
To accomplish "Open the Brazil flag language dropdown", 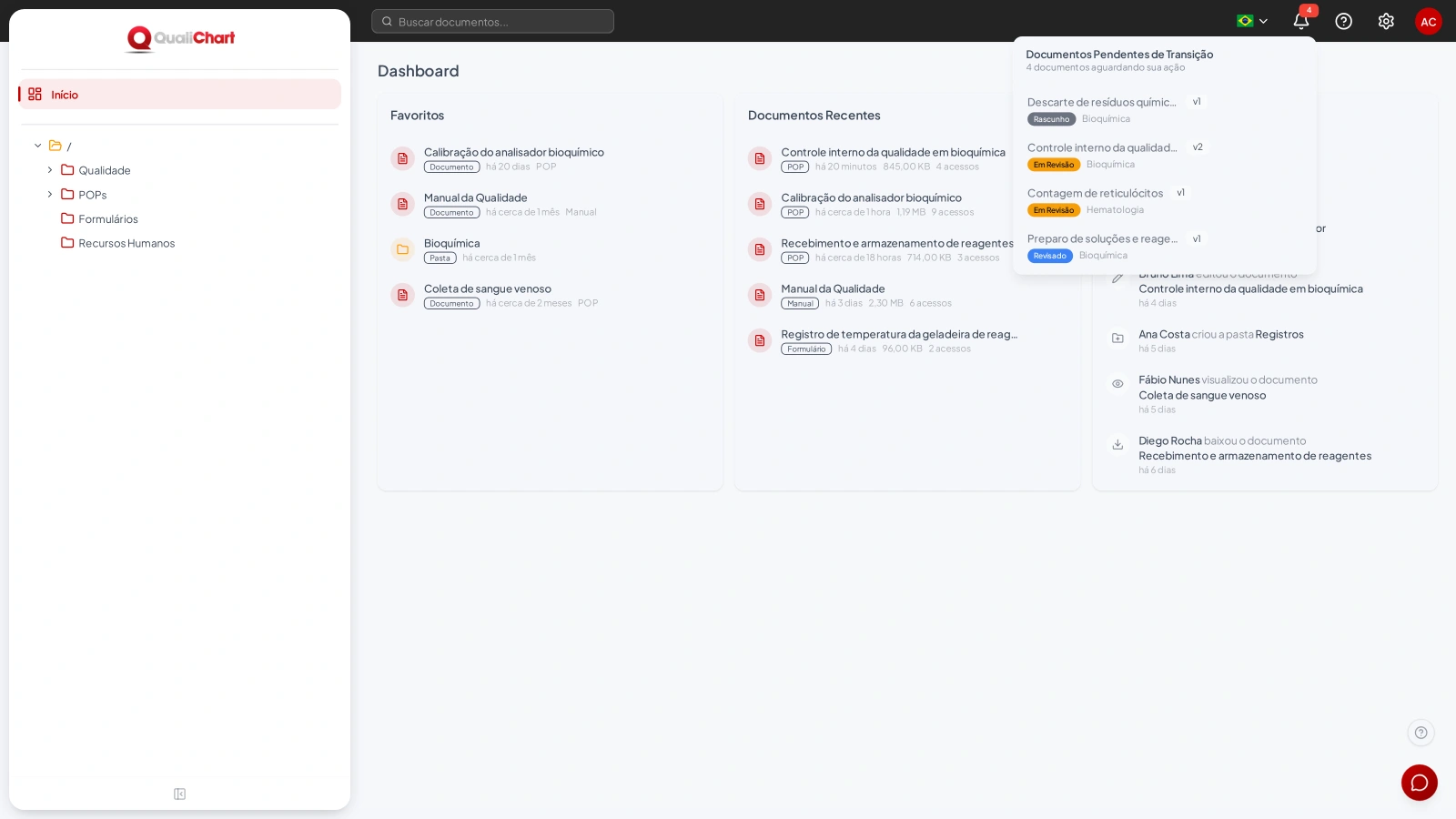I will 1252,21.
